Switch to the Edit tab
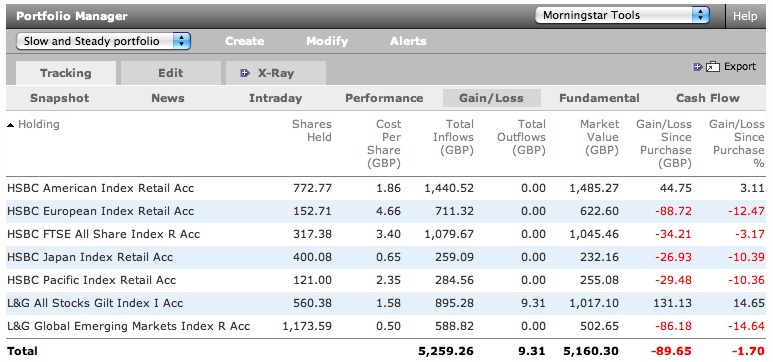 pyautogui.click(x=171, y=73)
